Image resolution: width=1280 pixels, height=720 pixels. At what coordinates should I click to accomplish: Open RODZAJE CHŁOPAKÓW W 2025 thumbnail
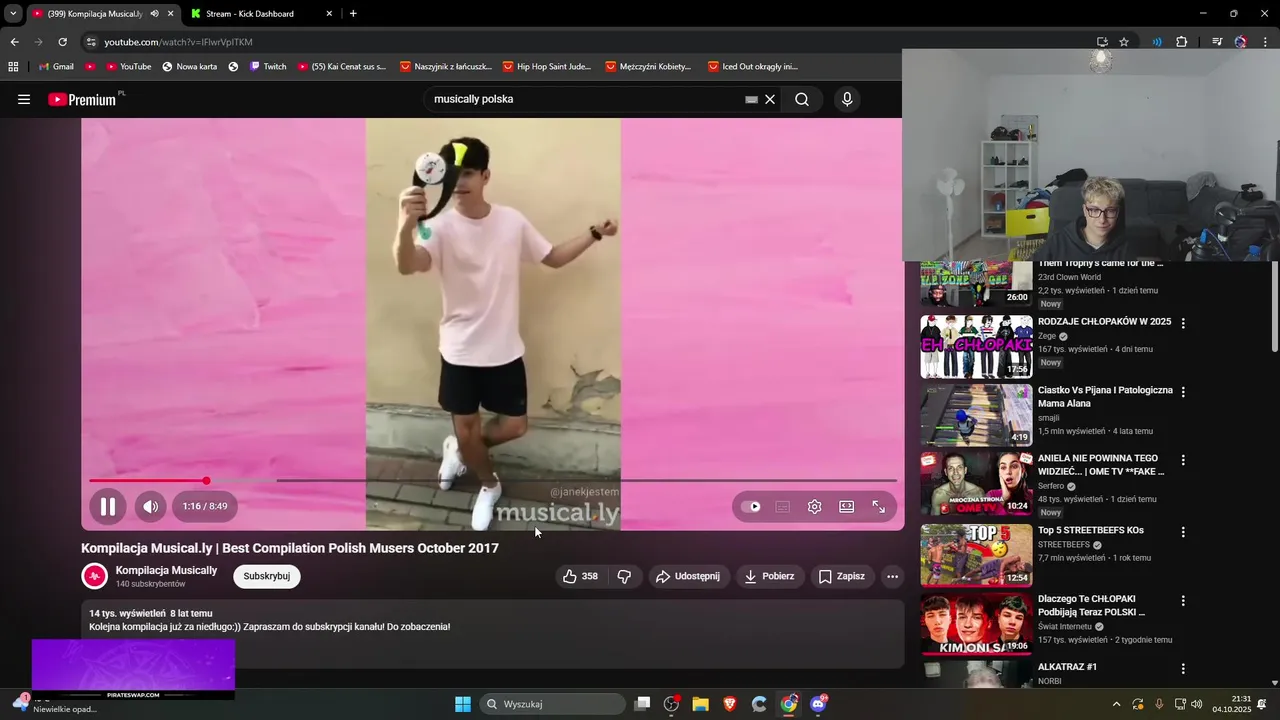(976, 347)
